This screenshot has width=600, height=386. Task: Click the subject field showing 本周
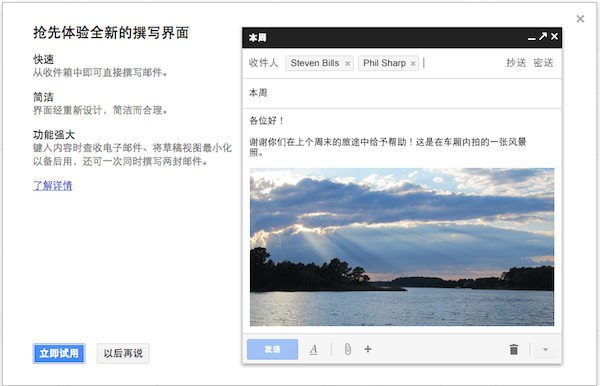click(402, 93)
